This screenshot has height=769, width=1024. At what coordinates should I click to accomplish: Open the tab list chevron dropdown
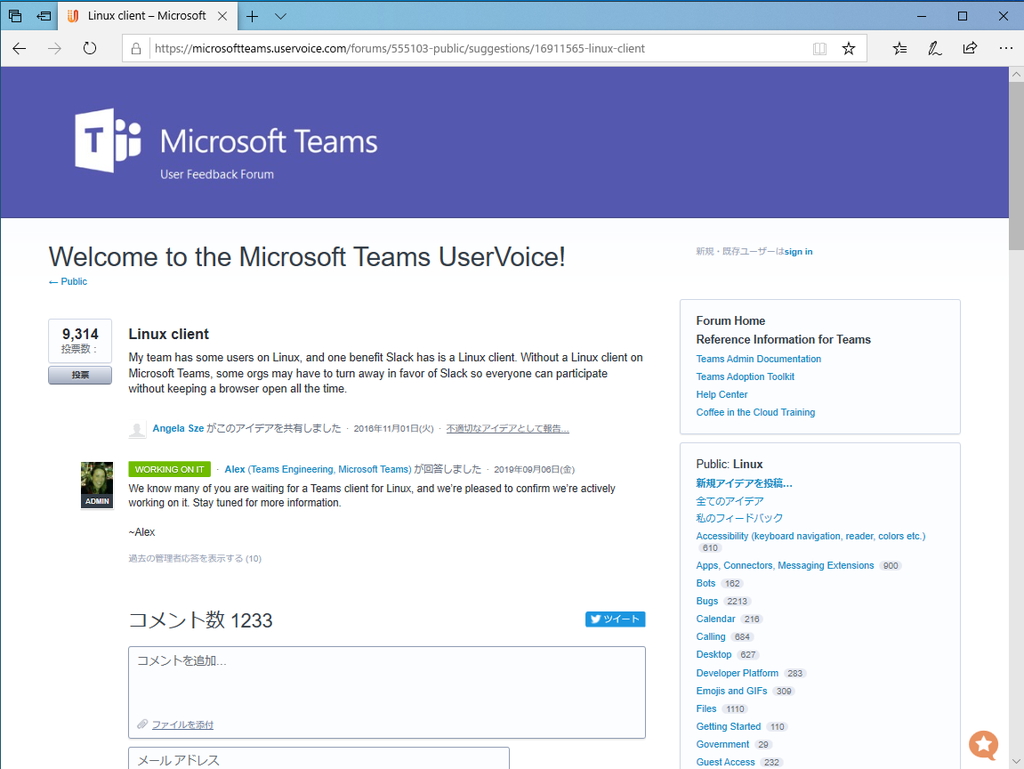point(280,16)
